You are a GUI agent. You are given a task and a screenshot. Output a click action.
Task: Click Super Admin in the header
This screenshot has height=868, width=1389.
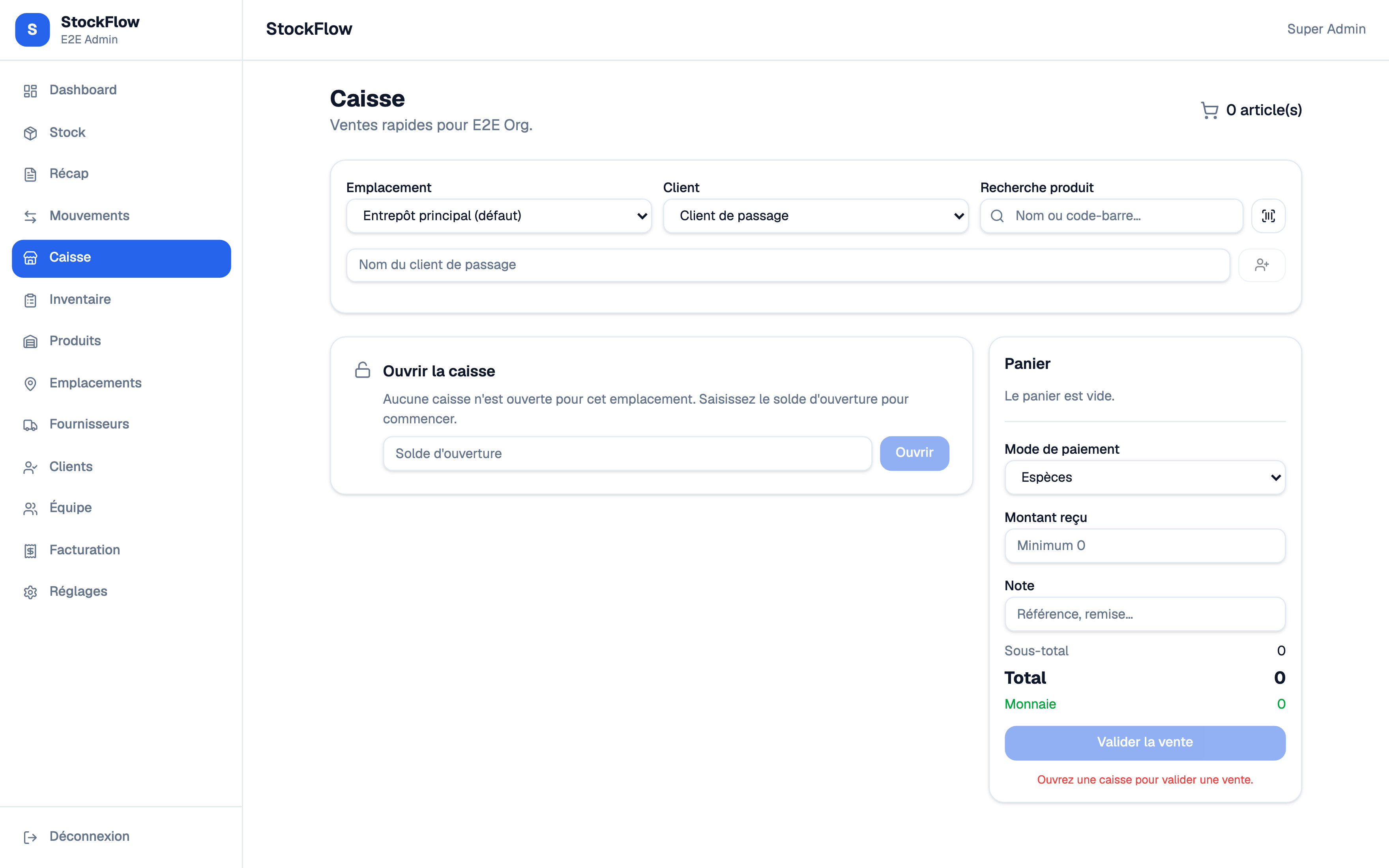pos(1326,29)
